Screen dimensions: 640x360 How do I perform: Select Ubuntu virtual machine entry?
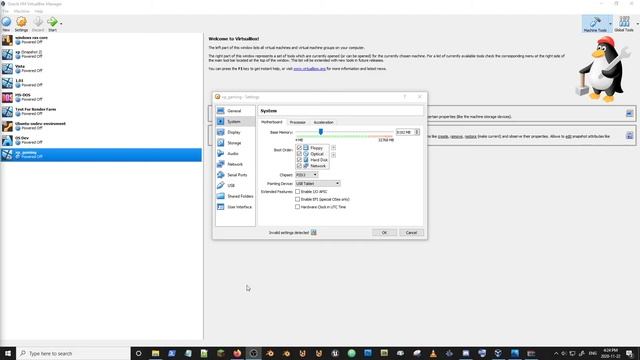pyautogui.click(x=101, y=126)
